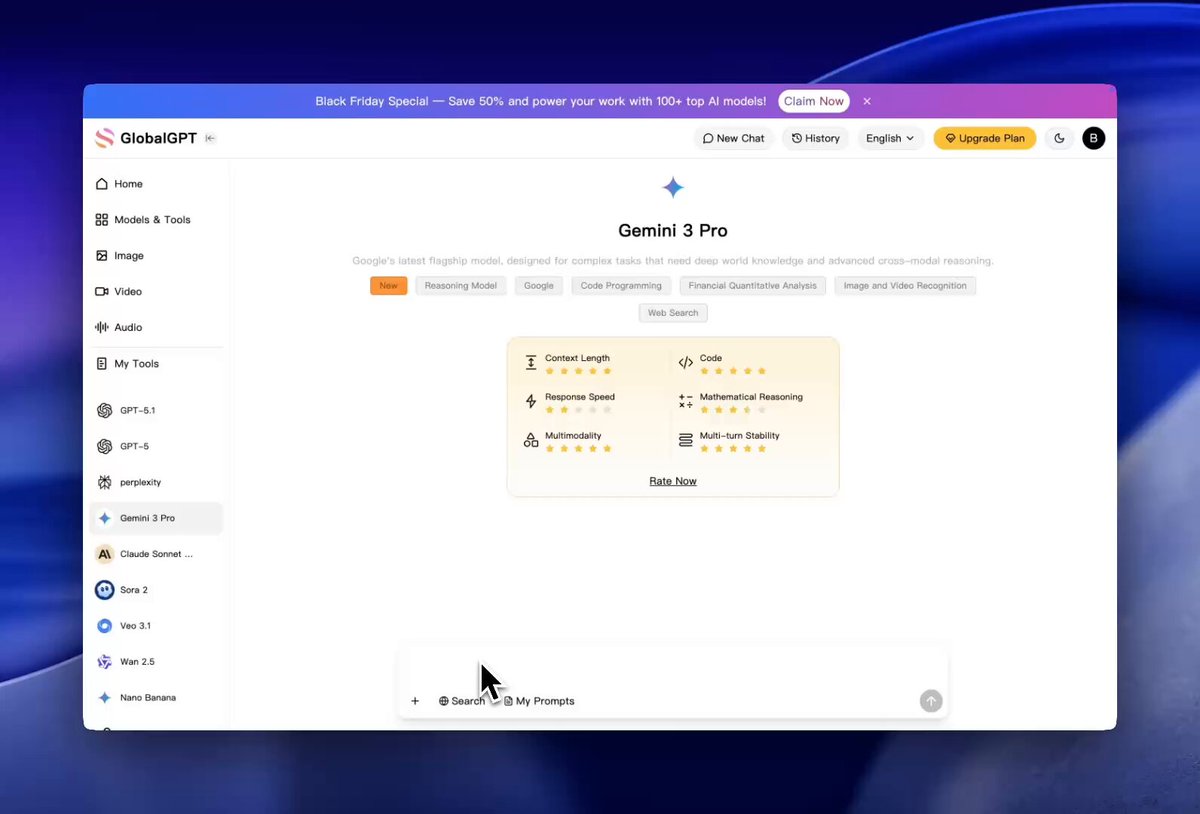Select the Claude Sonnet model
1200x814 pixels.
(156, 554)
